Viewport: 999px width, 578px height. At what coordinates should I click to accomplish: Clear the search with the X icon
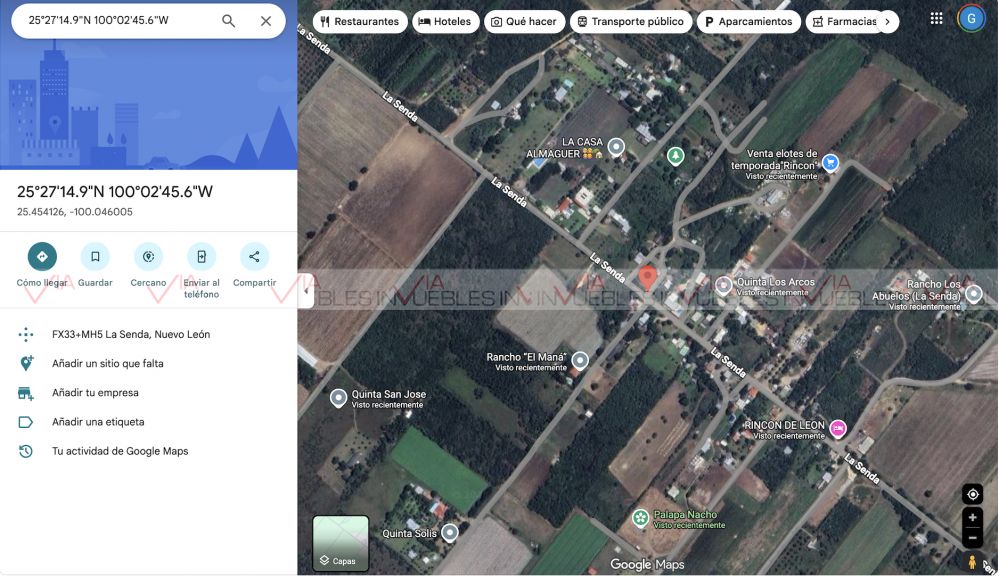pos(266,21)
